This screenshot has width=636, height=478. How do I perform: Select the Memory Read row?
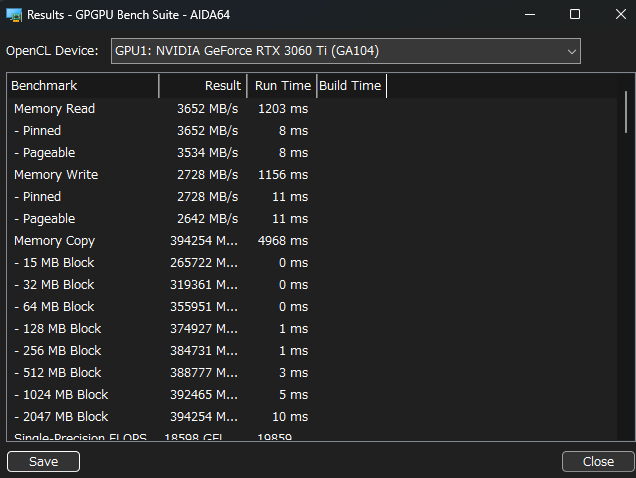point(55,109)
